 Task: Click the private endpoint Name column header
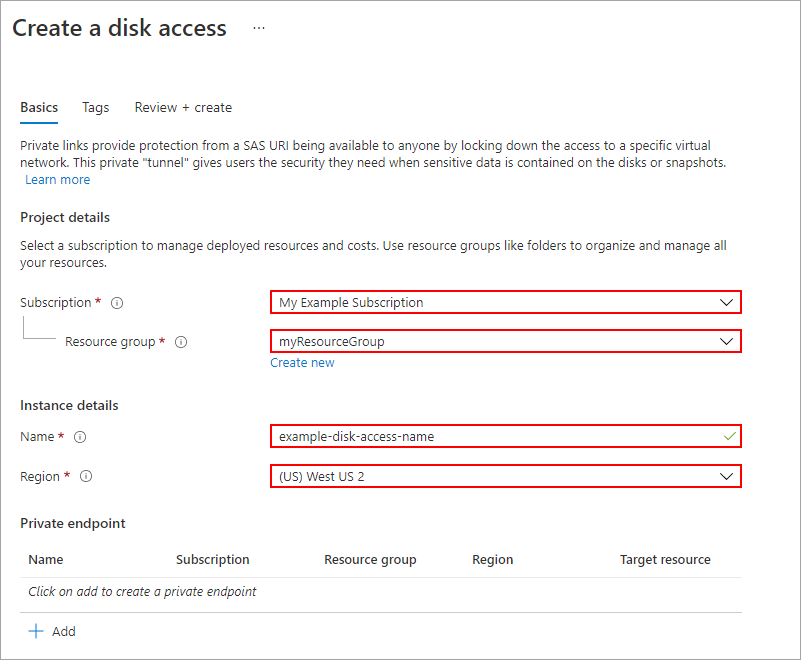click(x=46, y=560)
